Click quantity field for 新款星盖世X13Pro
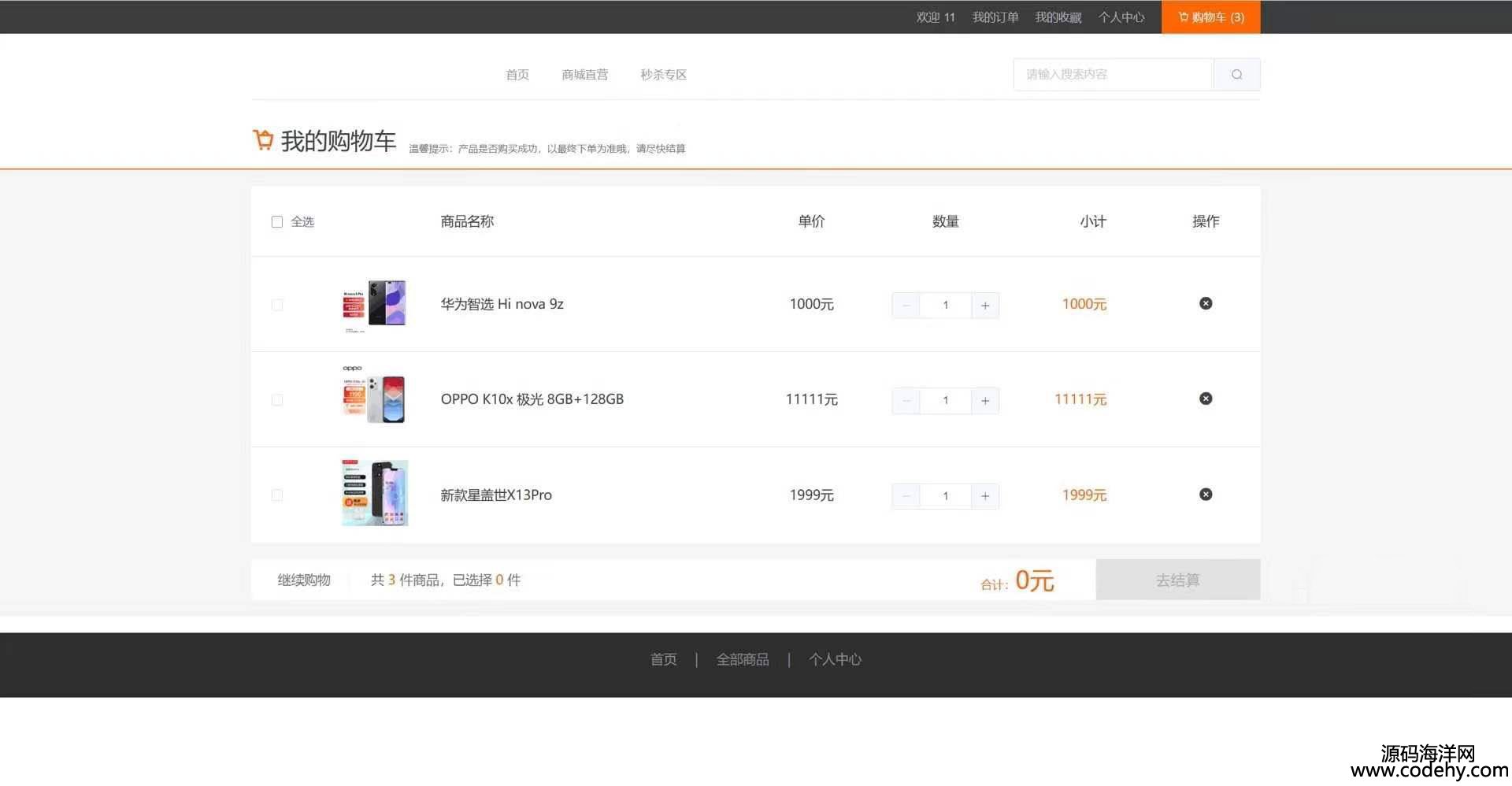 [946, 496]
